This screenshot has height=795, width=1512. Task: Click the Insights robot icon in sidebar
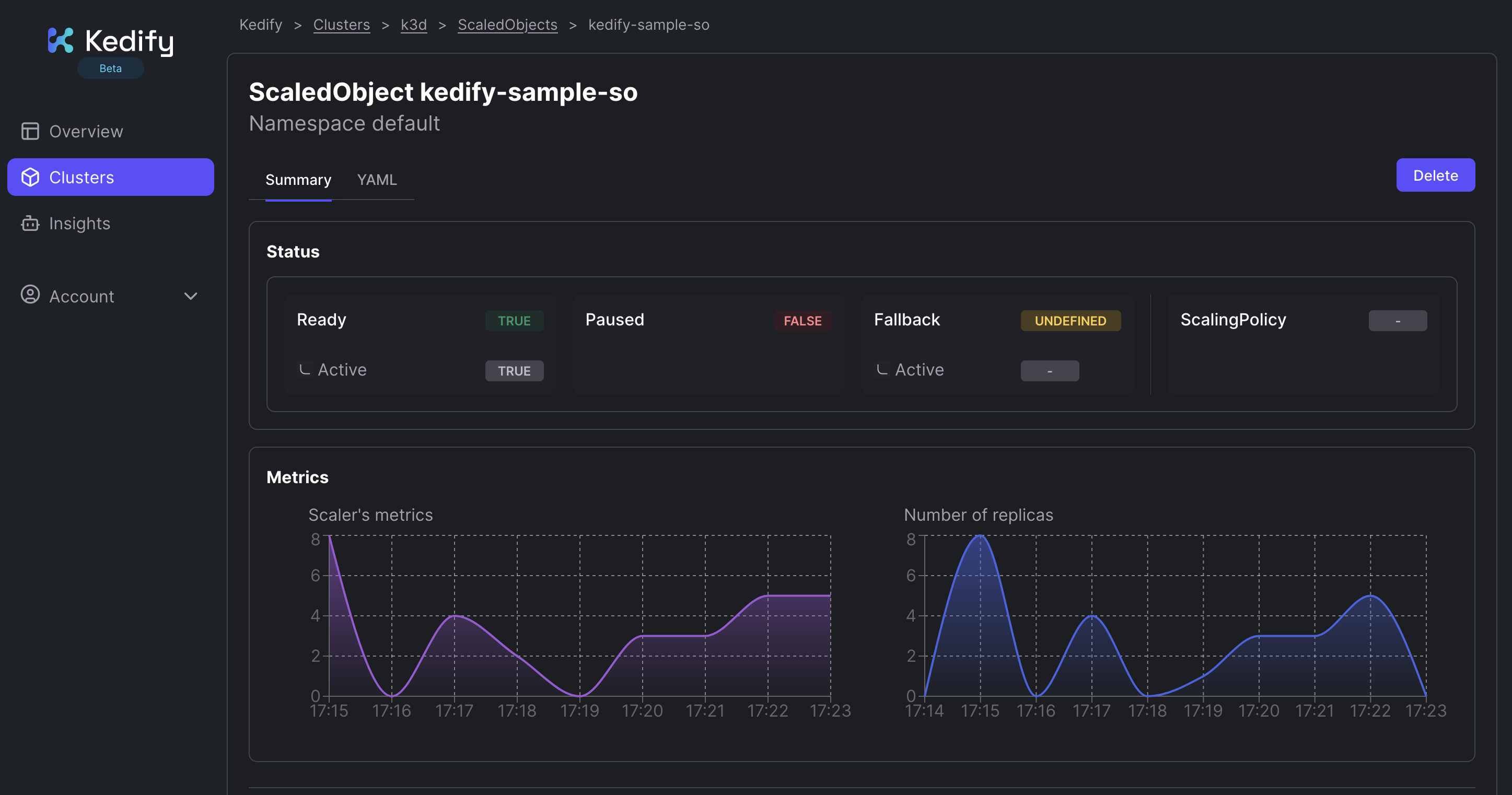point(30,224)
